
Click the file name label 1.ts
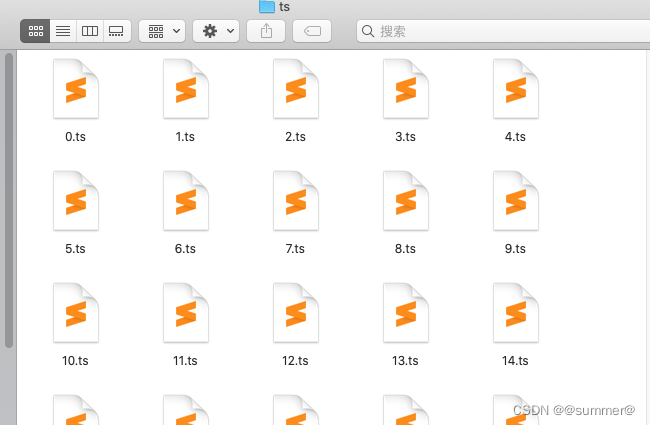tap(185, 136)
